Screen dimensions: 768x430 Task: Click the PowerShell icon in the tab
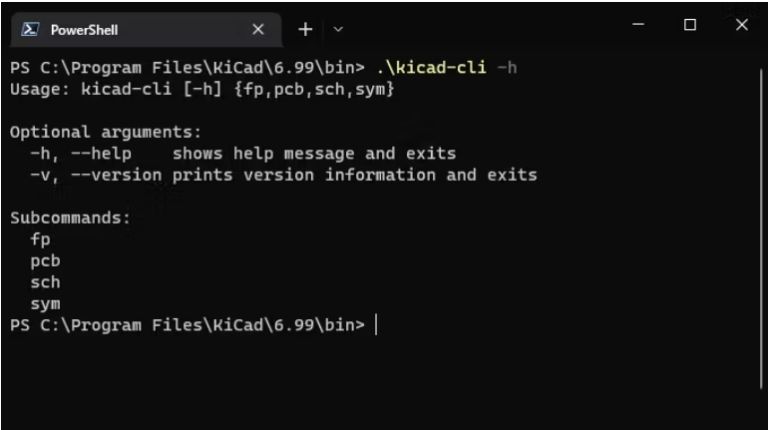(x=29, y=30)
